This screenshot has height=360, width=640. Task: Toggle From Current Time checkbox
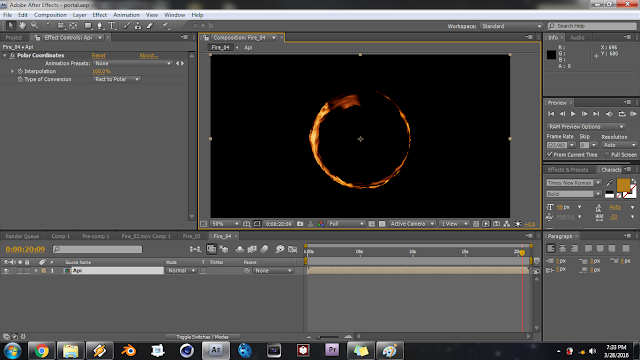(x=550, y=154)
